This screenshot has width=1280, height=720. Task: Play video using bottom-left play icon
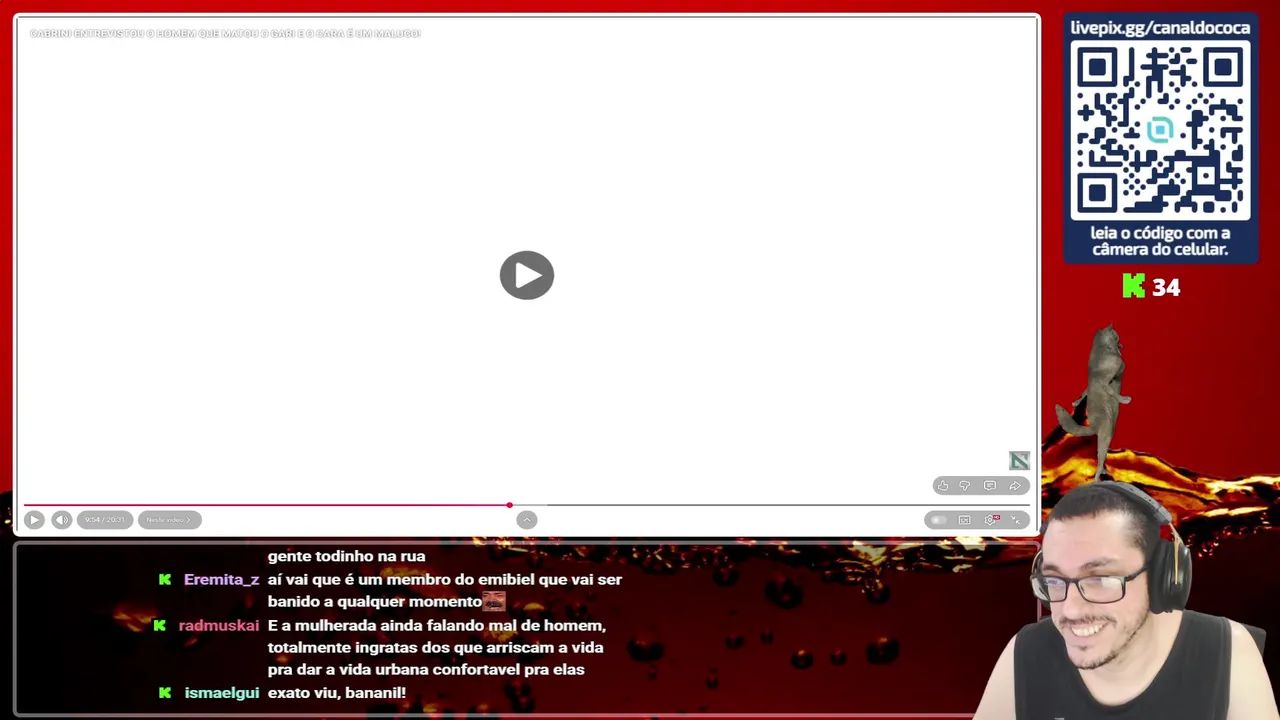pyautogui.click(x=34, y=520)
